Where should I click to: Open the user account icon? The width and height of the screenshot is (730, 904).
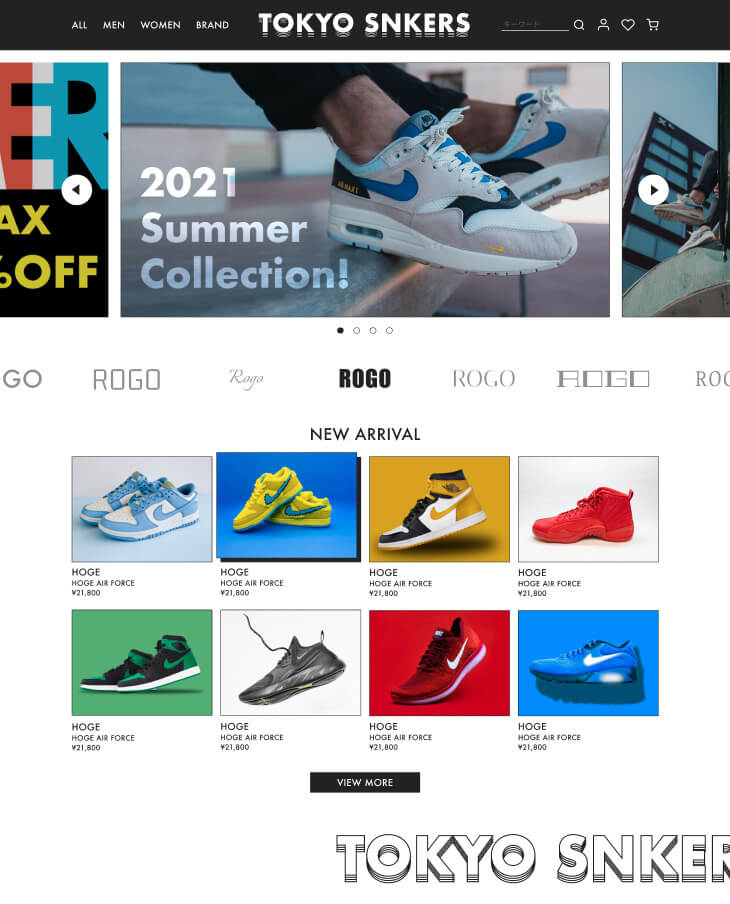(x=603, y=25)
